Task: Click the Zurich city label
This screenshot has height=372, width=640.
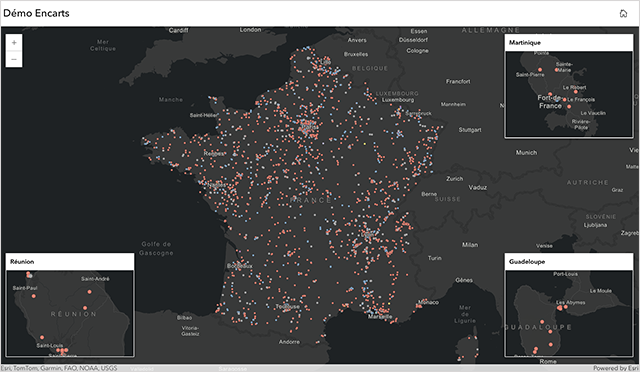Action: (x=455, y=179)
